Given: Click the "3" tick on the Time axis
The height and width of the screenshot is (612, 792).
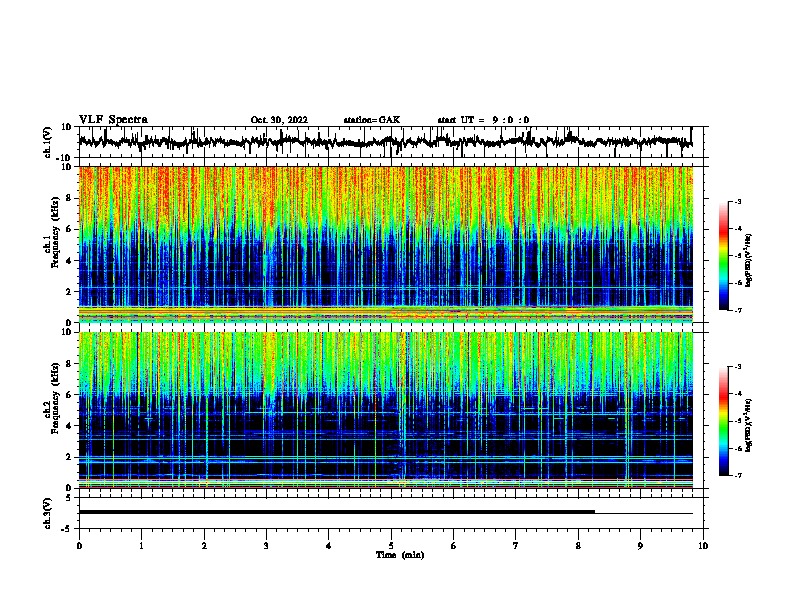Looking at the screenshot, I should pos(266,546).
